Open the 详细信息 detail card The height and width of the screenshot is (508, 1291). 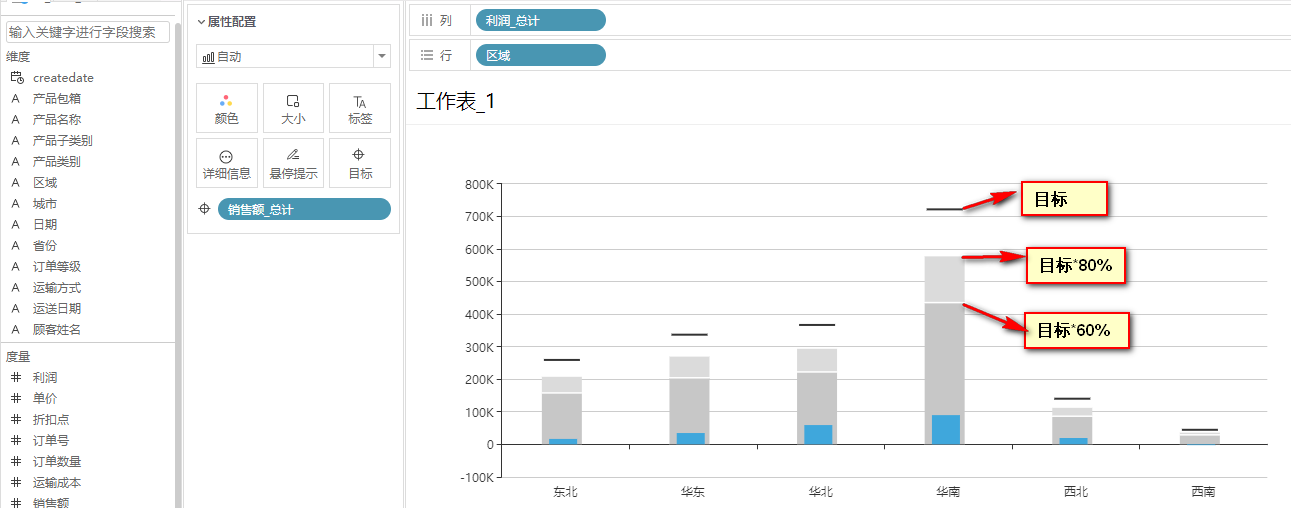coord(227,163)
